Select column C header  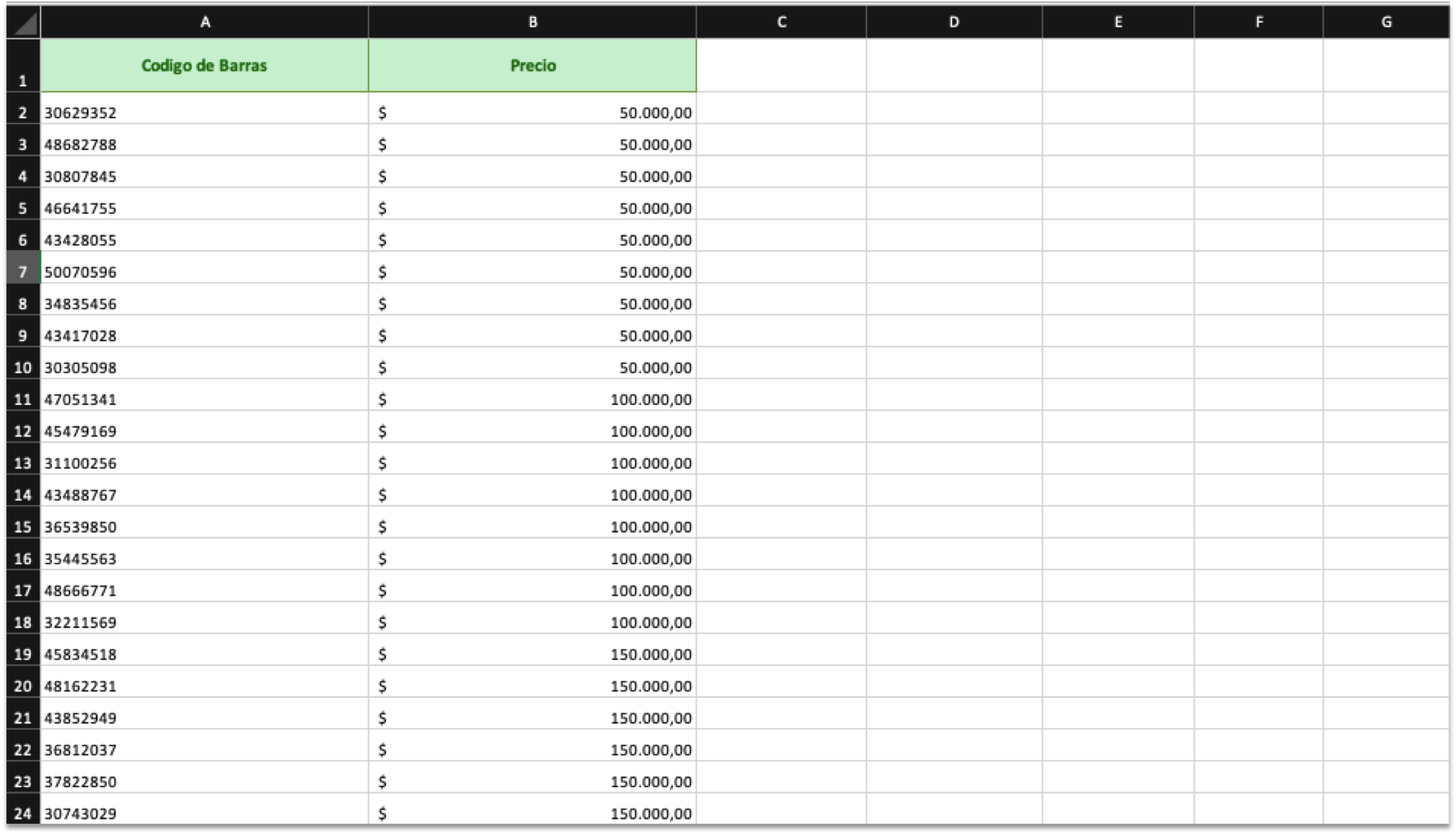(x=781, y=22)
